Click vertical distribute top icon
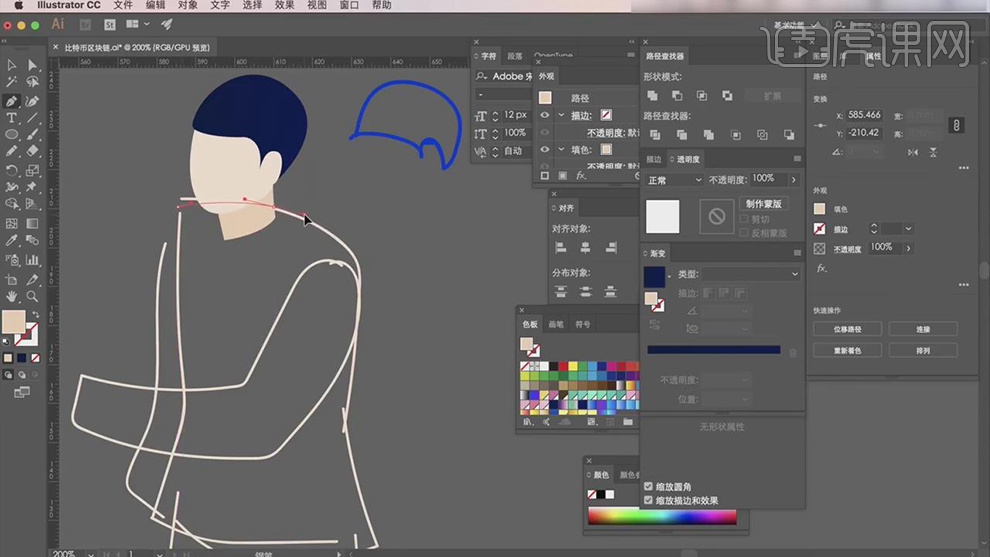The height and width of the screenshot is (557, 990). click(560, 292)
